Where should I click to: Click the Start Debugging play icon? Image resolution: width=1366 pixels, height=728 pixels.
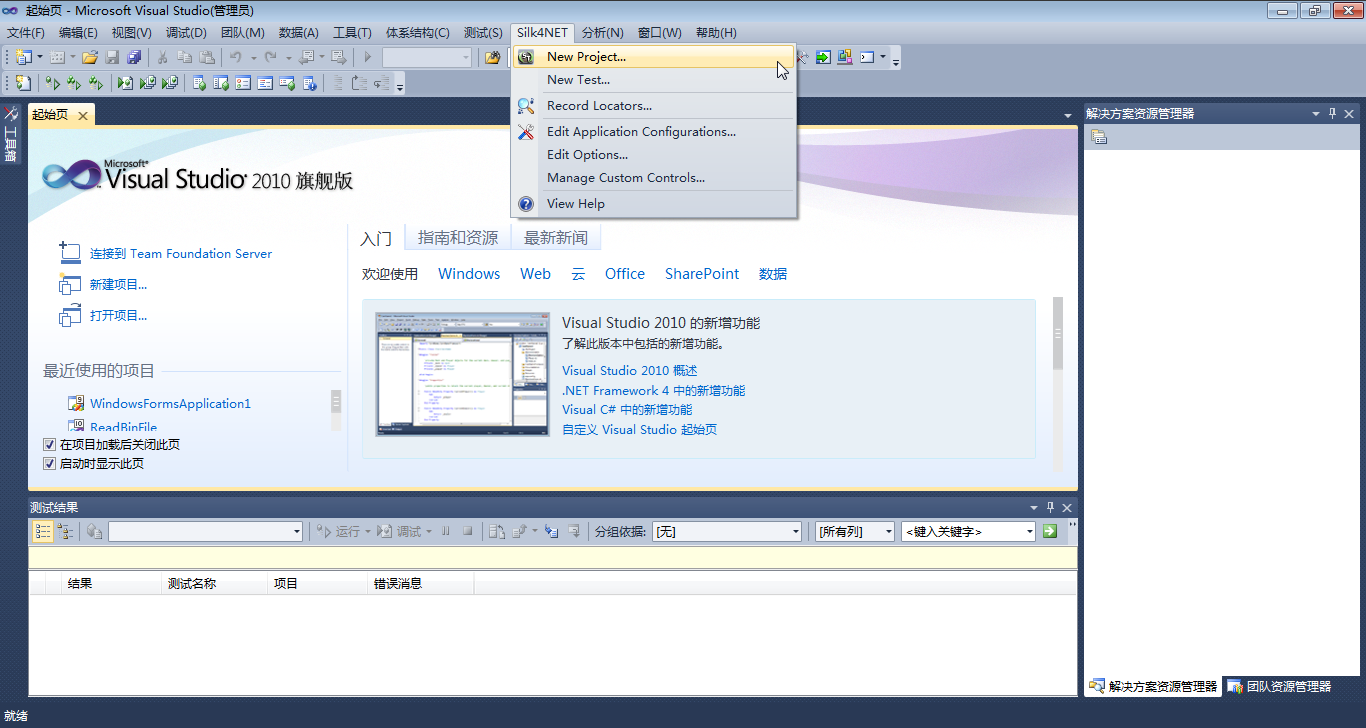point(368,57)
